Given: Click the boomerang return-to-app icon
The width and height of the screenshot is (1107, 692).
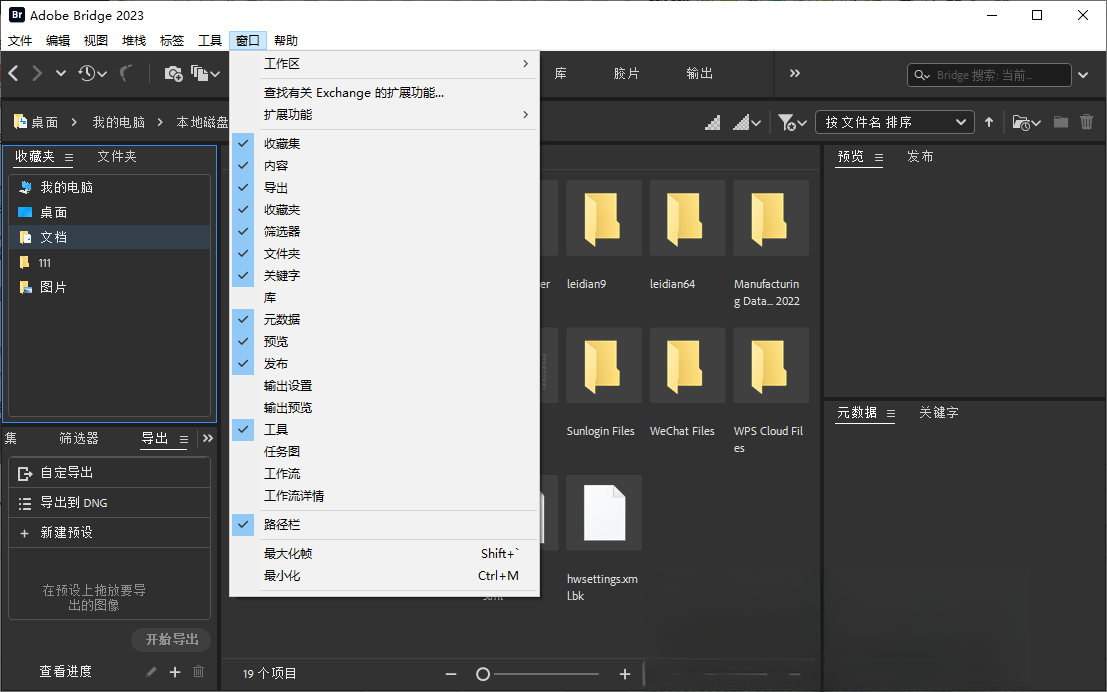Looking at the screenshot, I should coord(126,73).
